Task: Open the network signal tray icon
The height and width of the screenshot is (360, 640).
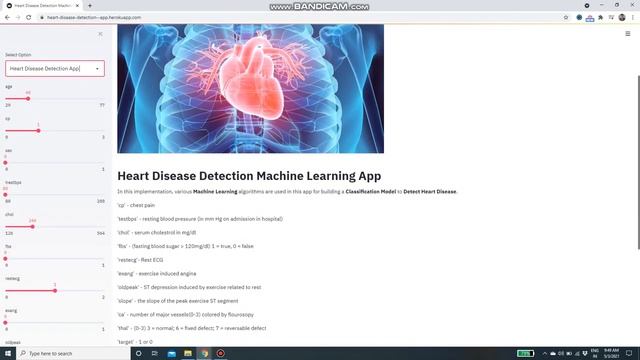Action: 577,353
